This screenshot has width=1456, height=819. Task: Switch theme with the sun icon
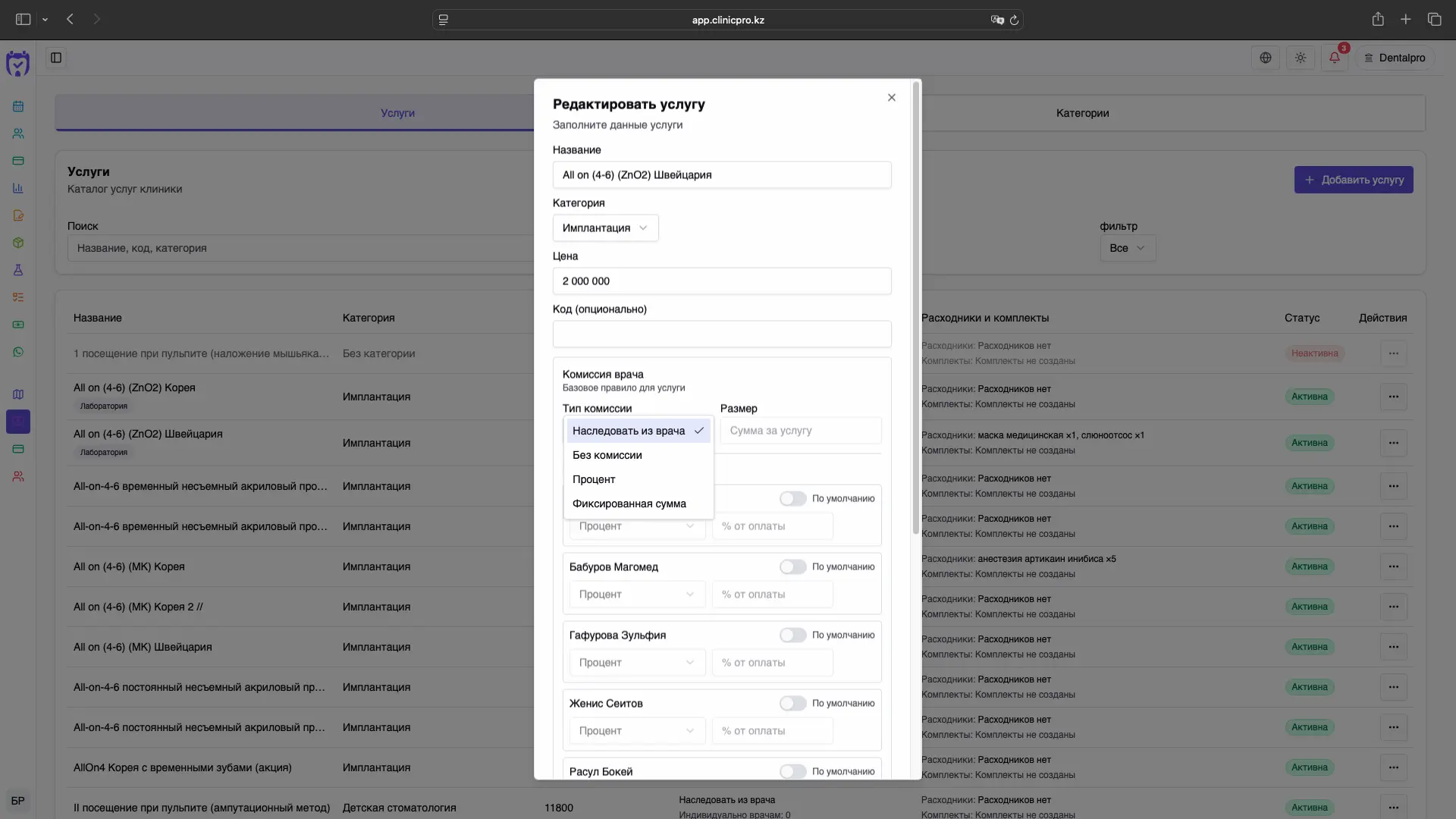[x=1301, y=58]
